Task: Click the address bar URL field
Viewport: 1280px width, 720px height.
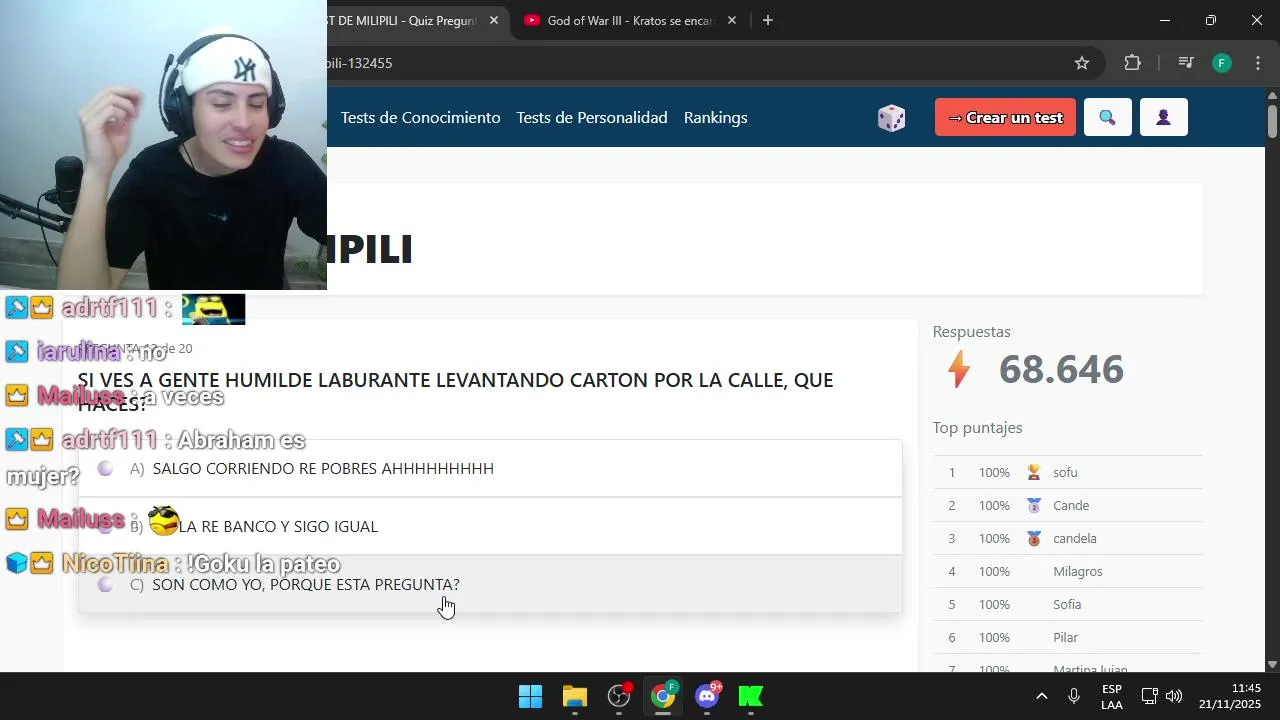Action: 690,63
